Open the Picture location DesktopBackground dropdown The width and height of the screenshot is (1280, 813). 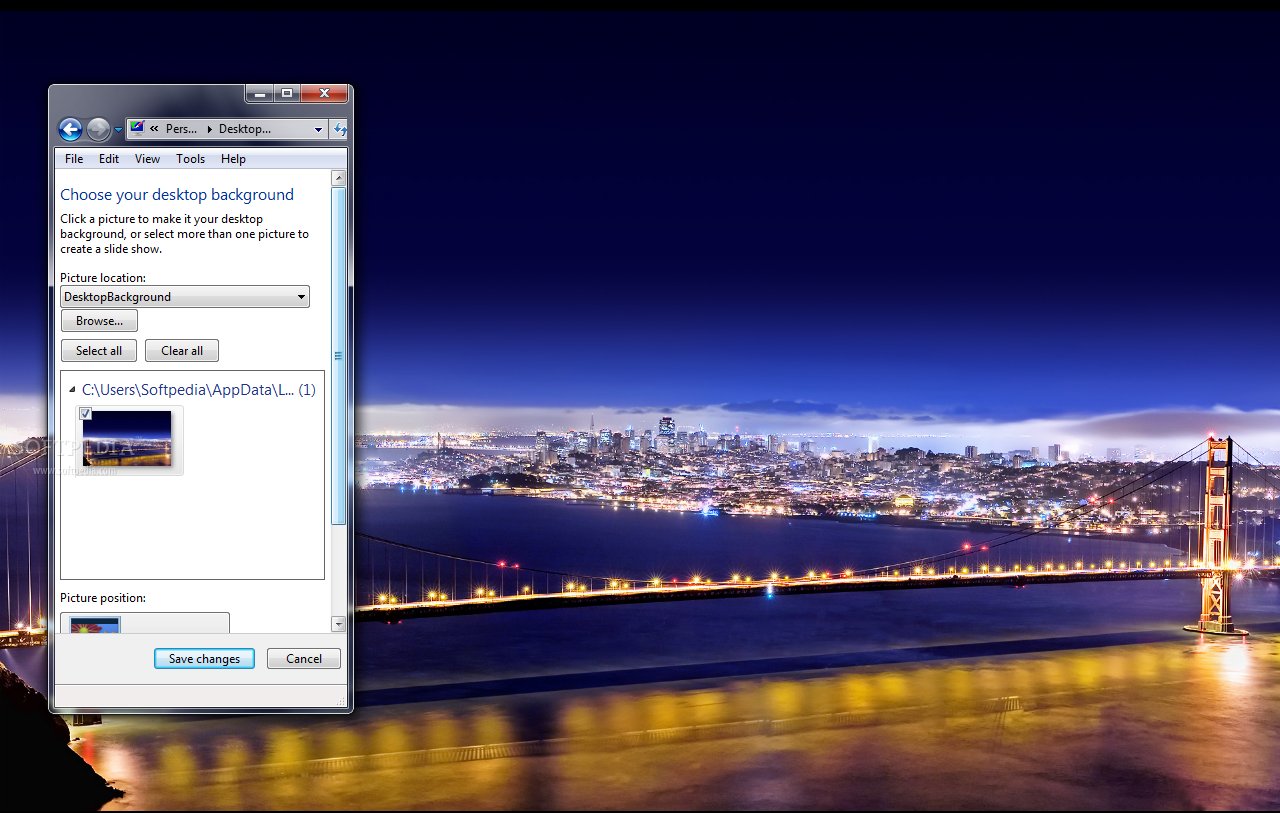coord(185,297)
